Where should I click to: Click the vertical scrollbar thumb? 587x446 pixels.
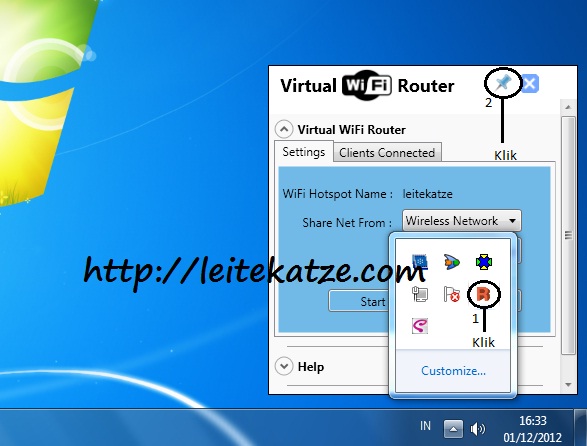click(x=568, y=235)
